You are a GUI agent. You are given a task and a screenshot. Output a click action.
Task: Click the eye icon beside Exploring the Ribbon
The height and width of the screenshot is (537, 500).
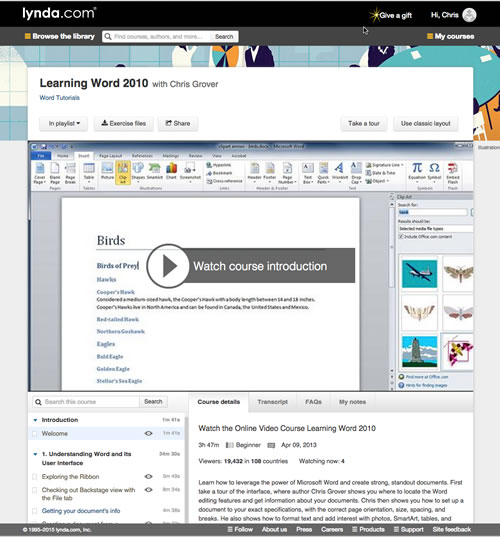point(148,476)
